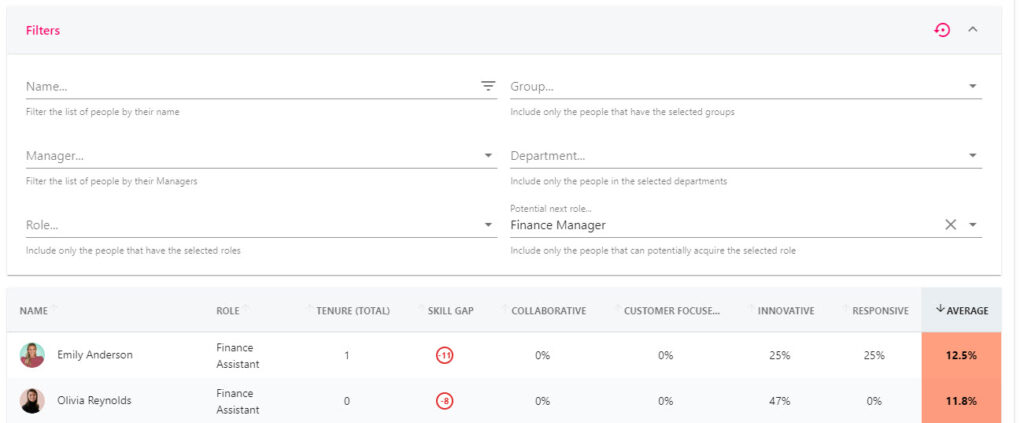Sort by the Average column
The image size is (1024, 423).
coord(961,311)
